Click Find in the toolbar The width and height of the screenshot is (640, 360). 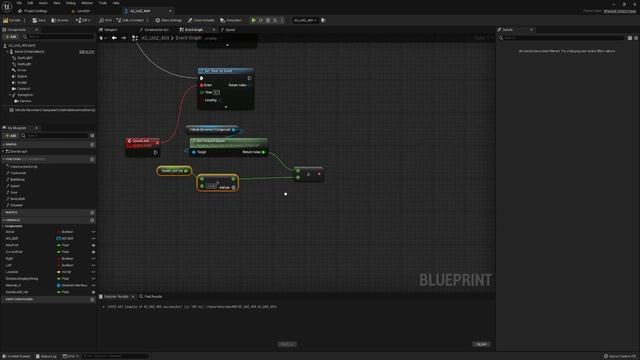tap(106, 20)
